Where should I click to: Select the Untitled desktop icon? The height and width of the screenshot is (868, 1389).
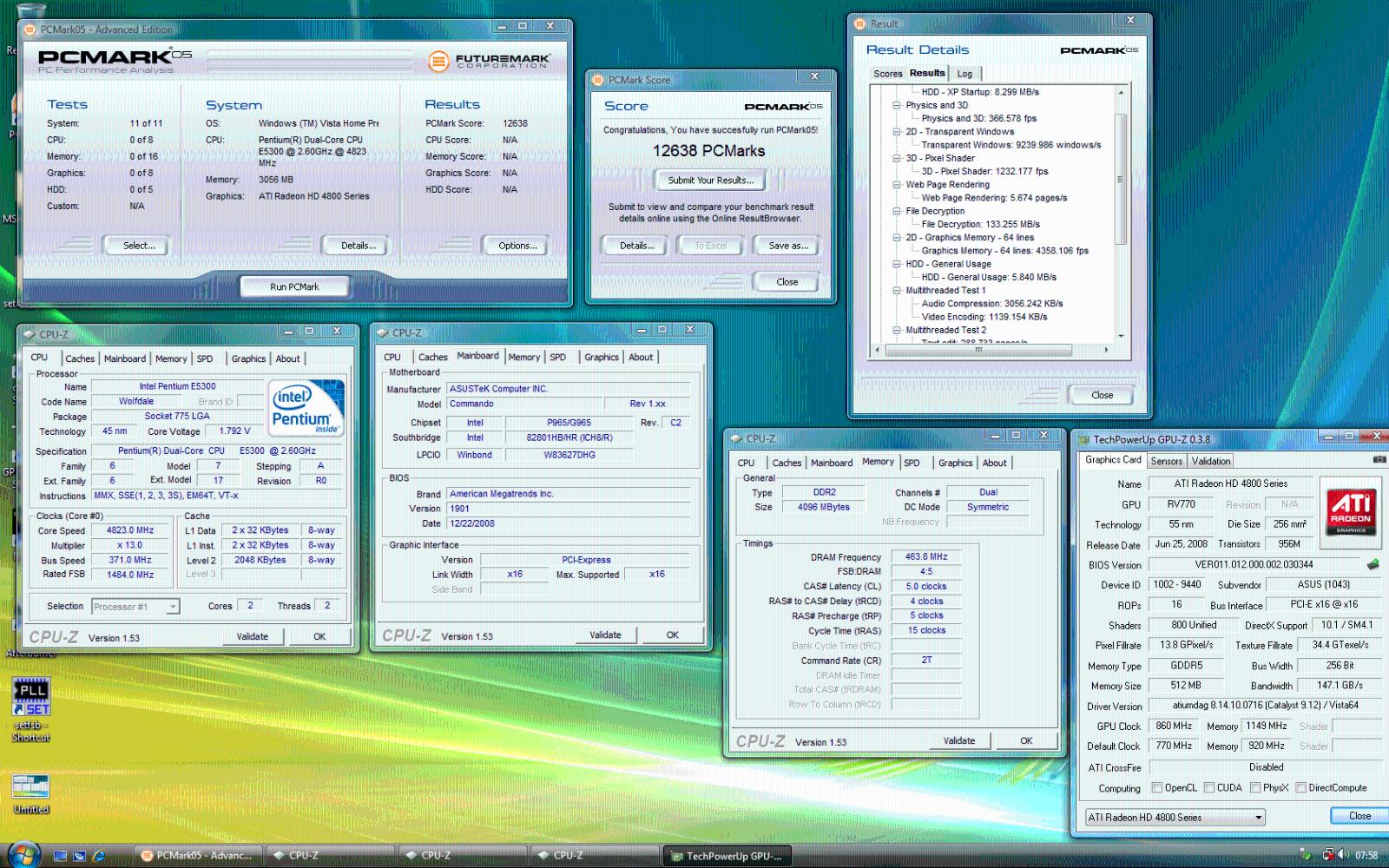point(31,792)
